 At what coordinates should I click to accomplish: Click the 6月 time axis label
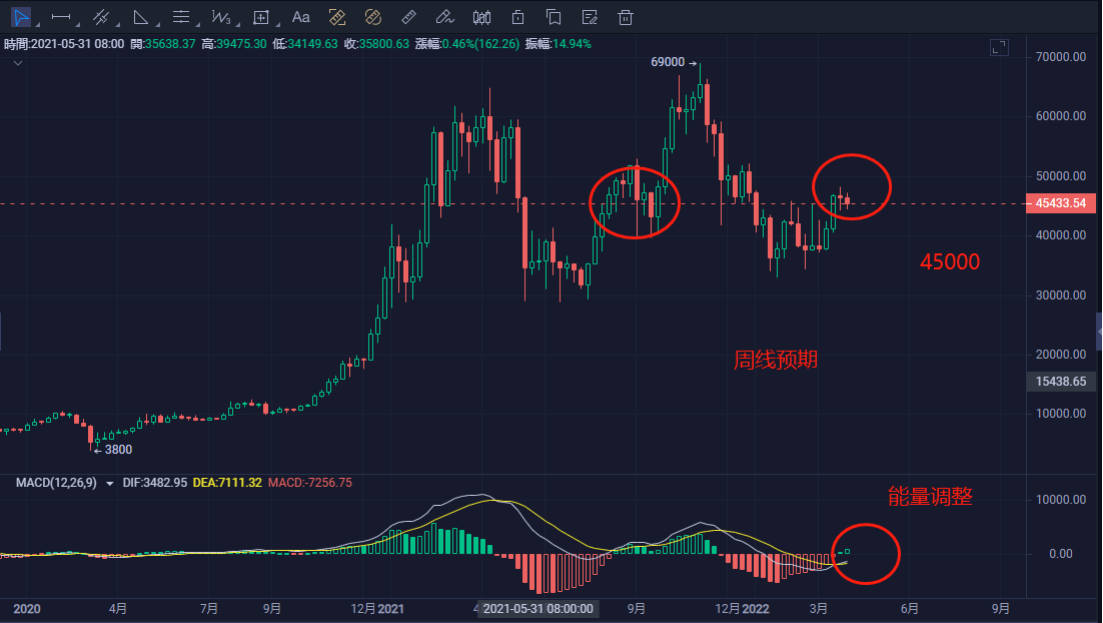910,609
